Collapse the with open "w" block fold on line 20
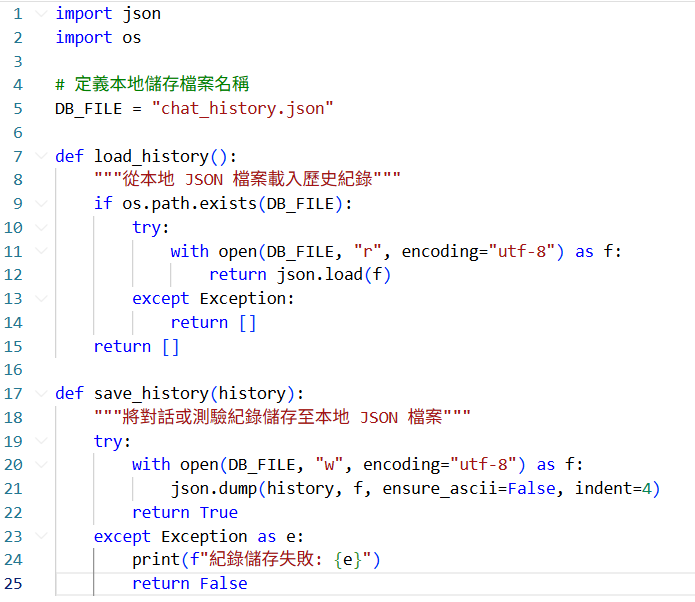This screenshot has width=695, height=602. (41, 465)
